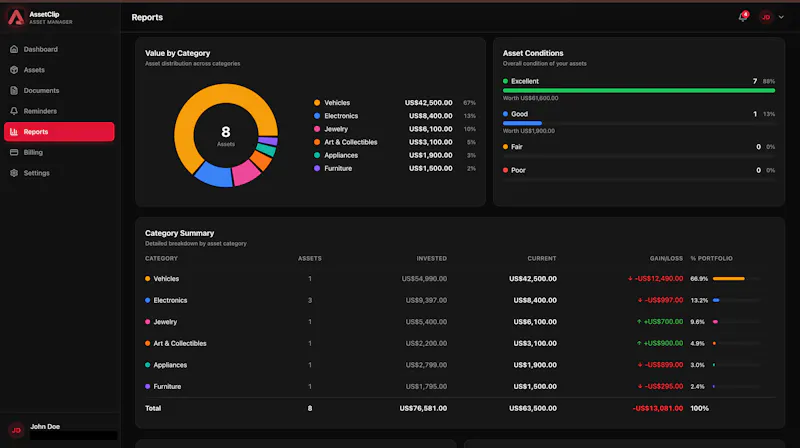Click the ASSETS column header
Screen dimensions: 800x448
(310, 259)
